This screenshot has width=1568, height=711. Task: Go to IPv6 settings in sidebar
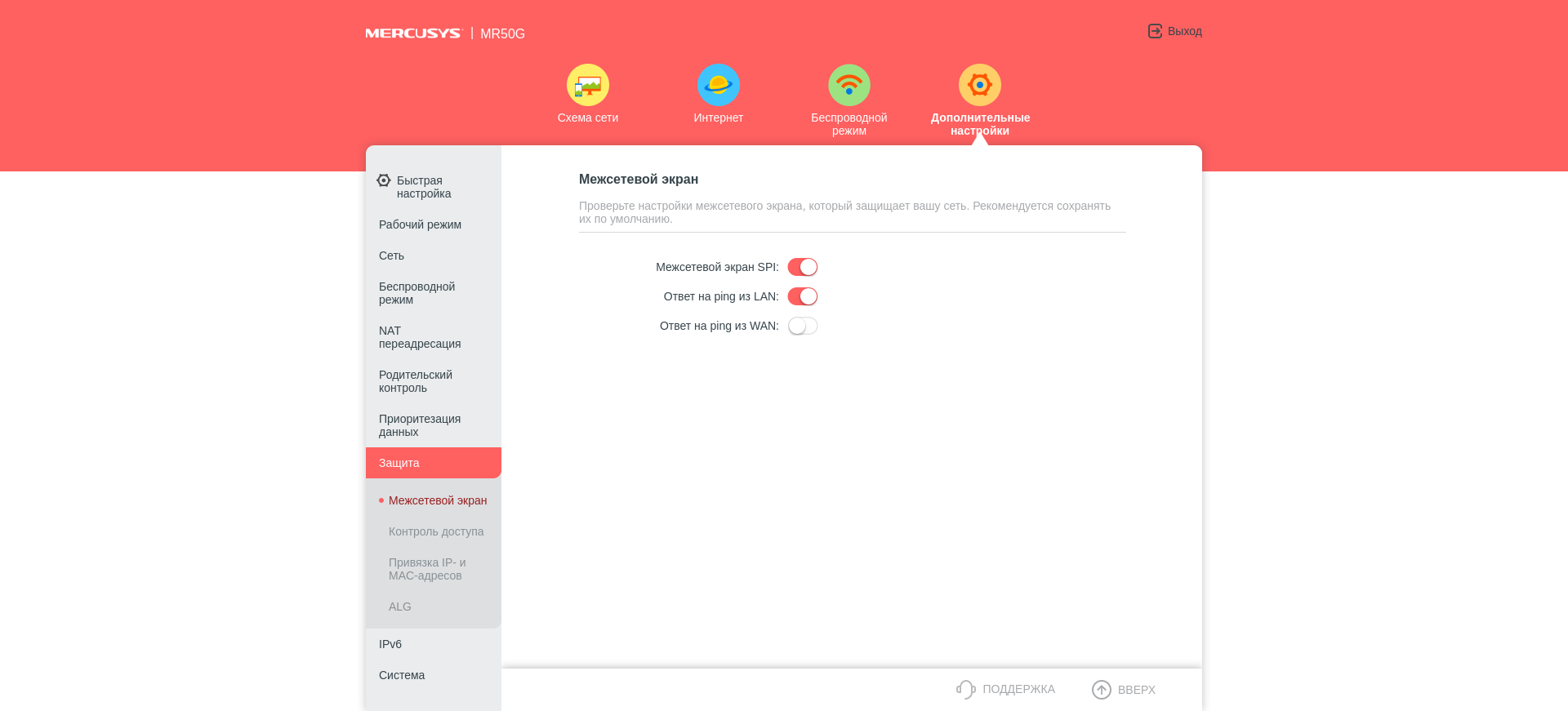[x=390, y=644]
